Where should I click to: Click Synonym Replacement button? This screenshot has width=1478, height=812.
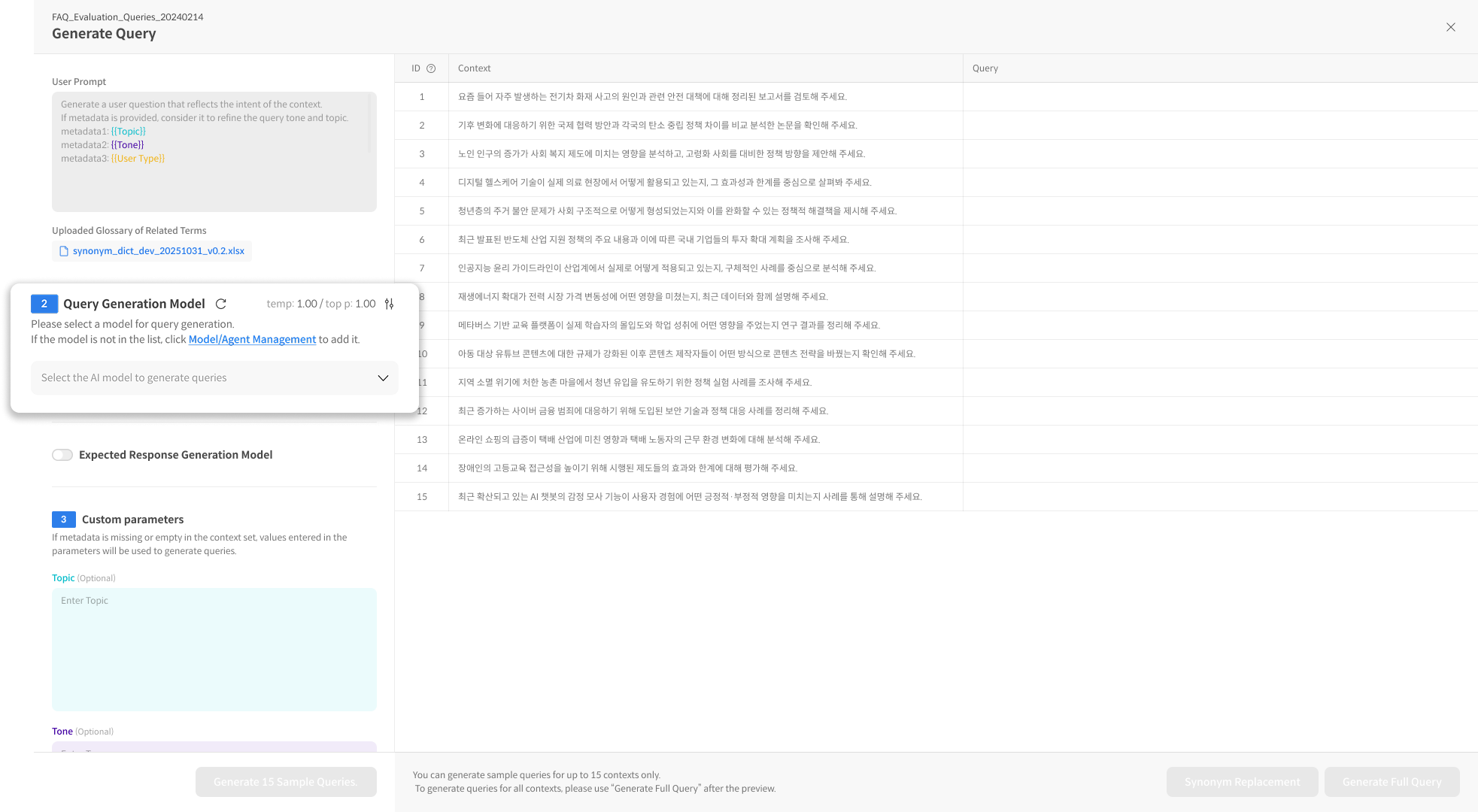[1242, 782]
